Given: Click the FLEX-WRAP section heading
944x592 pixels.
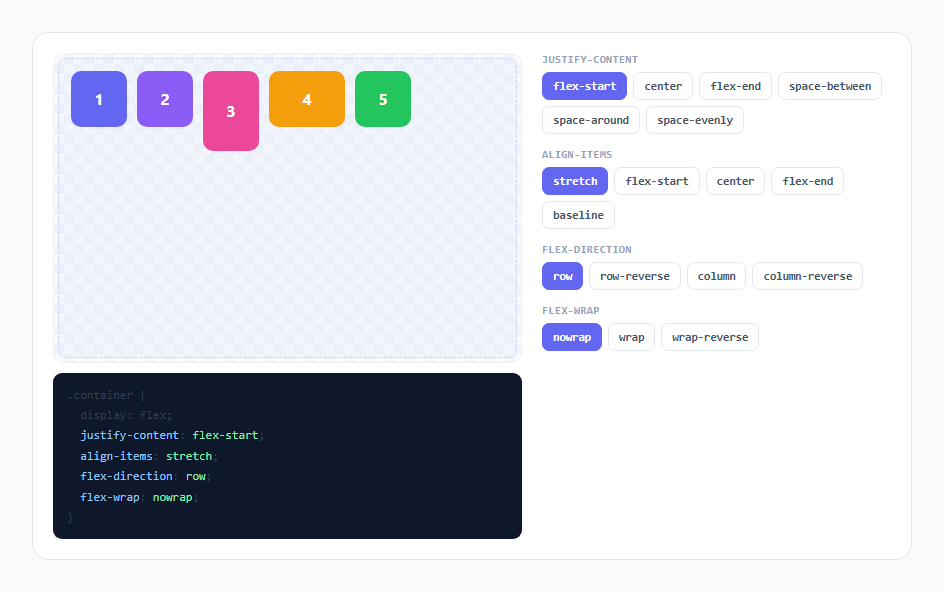Looking at the screenshot, I should [571, 311].
